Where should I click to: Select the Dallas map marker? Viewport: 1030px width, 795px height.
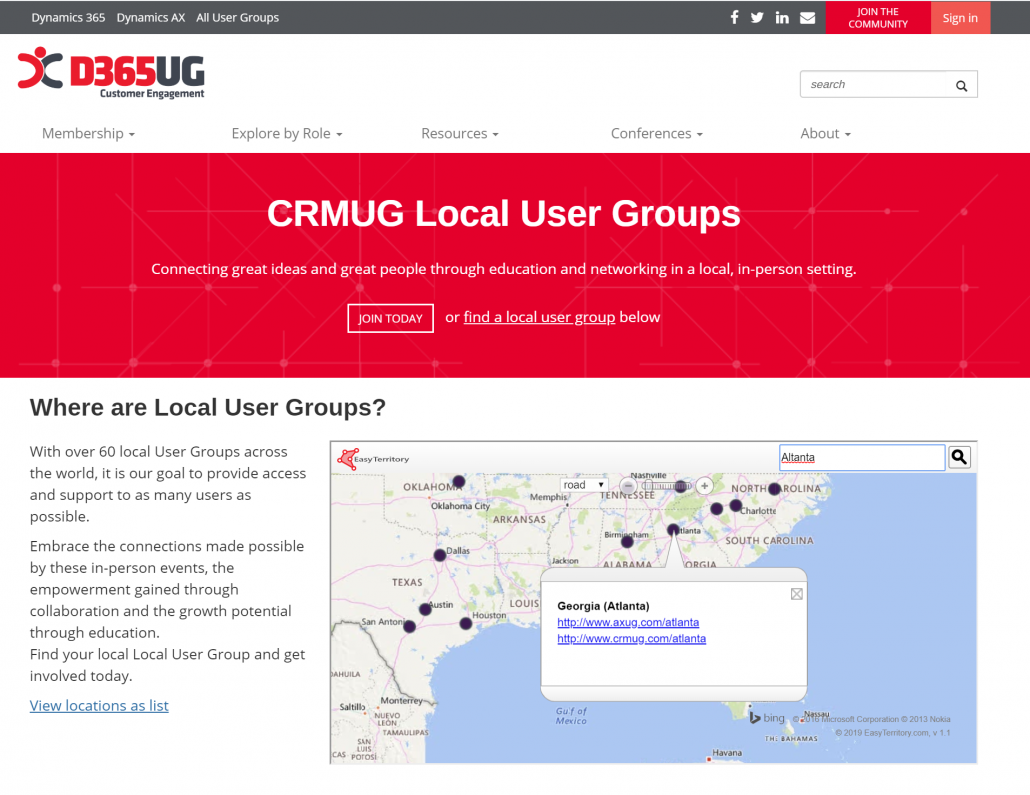pos(440,555)
